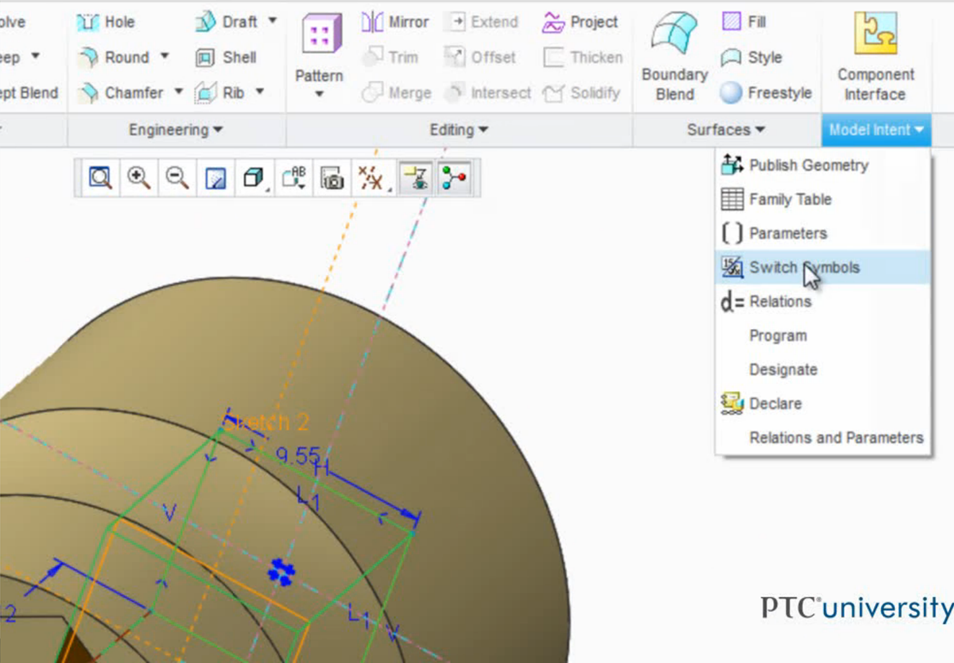This screenshot has height=663, width=954.
Task: Select the Merge tool
Action: [396, 92]
